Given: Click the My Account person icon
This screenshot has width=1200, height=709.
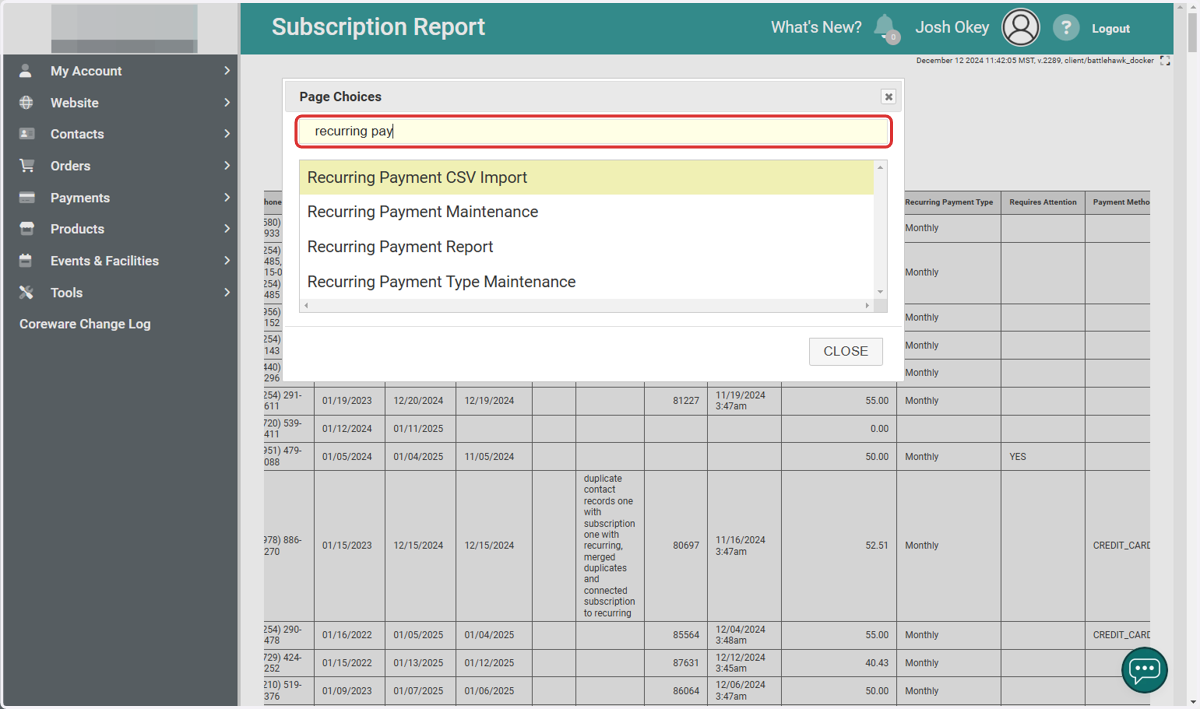Looking at the screenshot, I should click(x=26, y=71).
